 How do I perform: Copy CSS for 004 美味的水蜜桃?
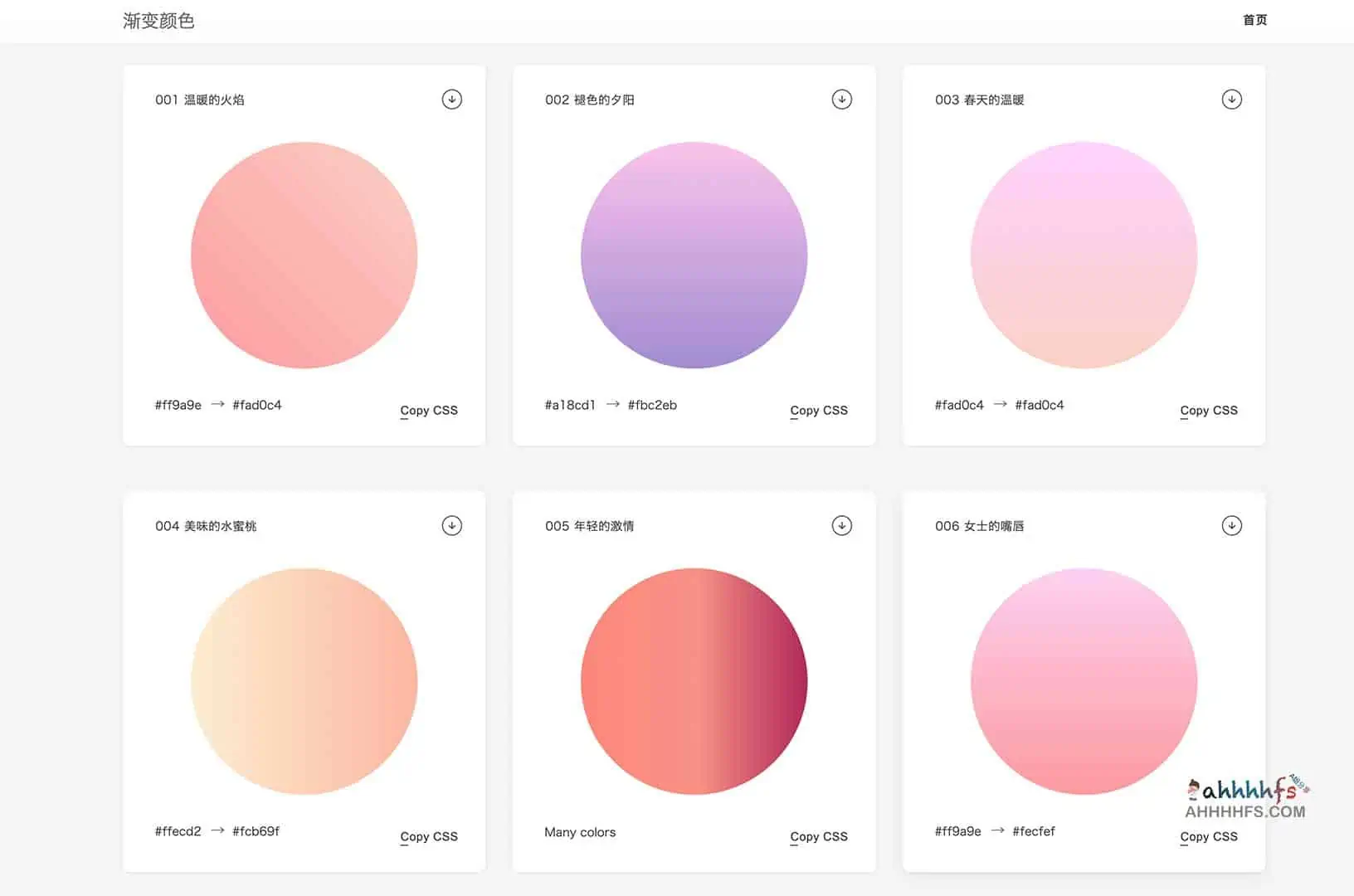pyautogui.click(x=428, y=837)
